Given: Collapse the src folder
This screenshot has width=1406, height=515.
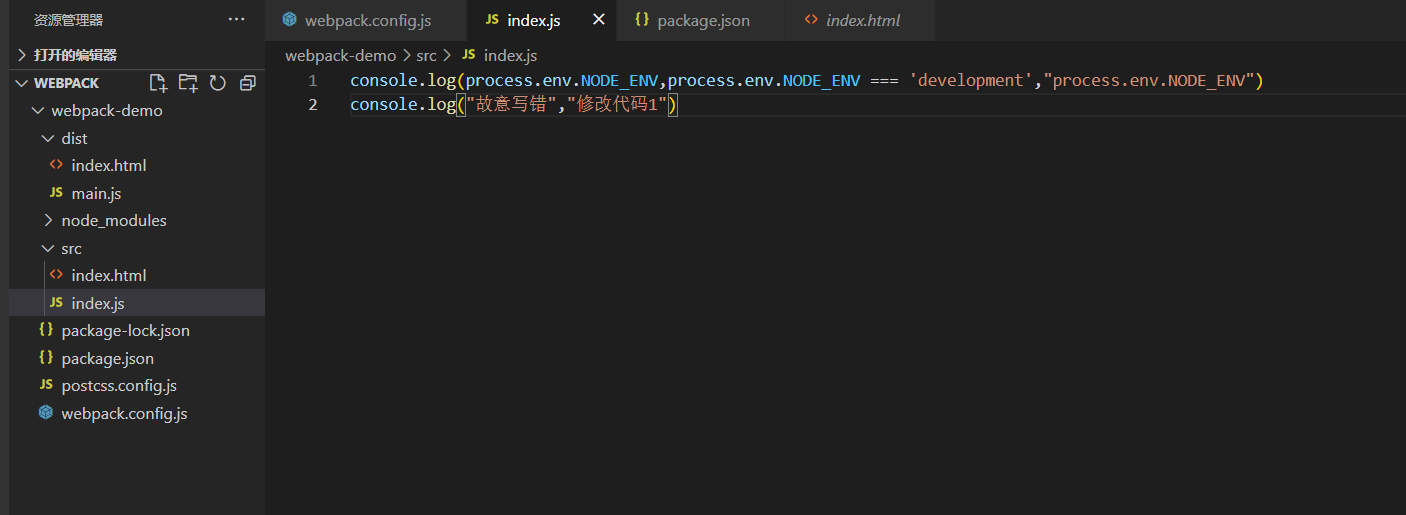Looking at the screenshot, I should (x=137, y=248).
